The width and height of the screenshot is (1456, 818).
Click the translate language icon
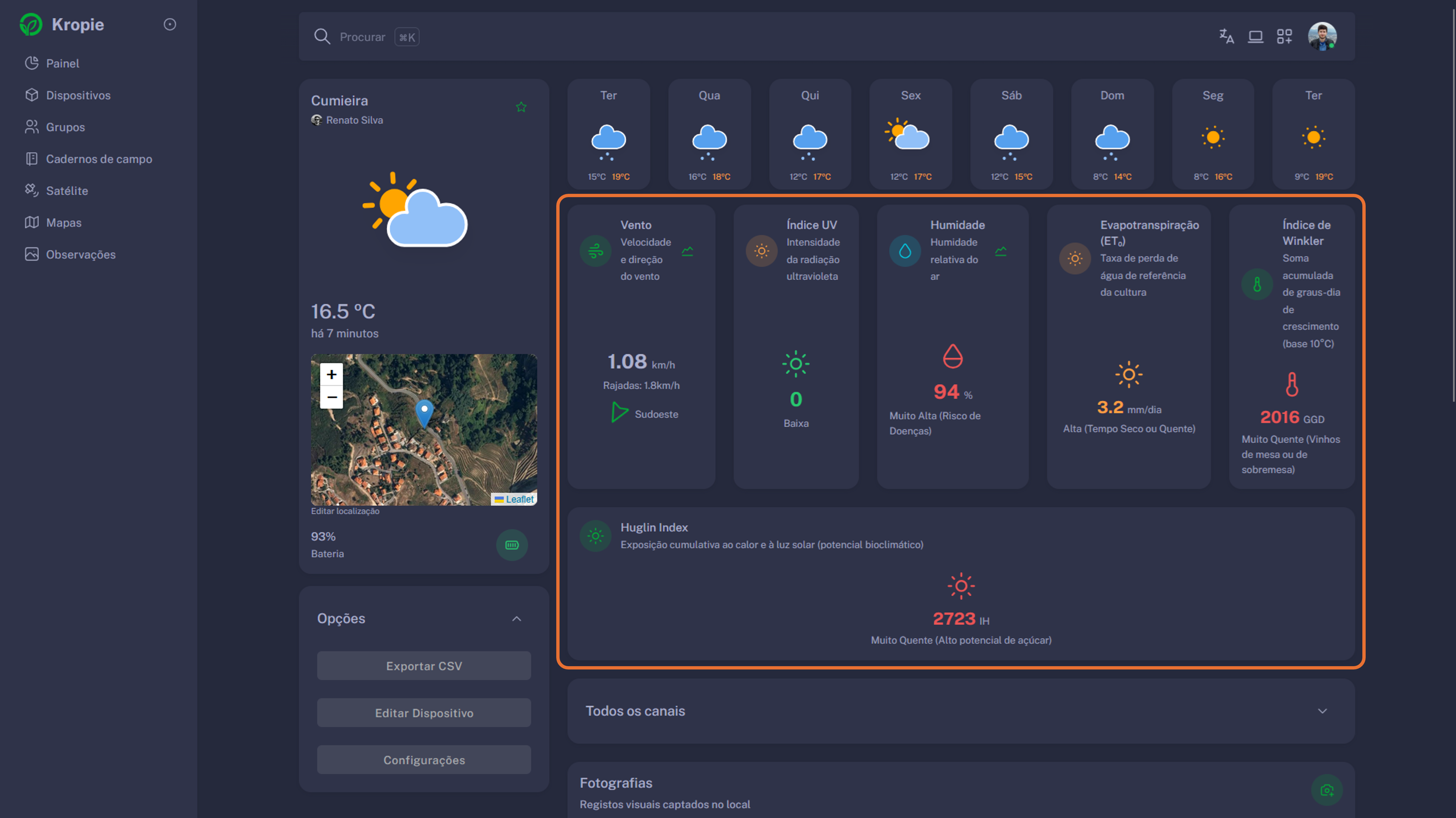(x=1226, y=37)
